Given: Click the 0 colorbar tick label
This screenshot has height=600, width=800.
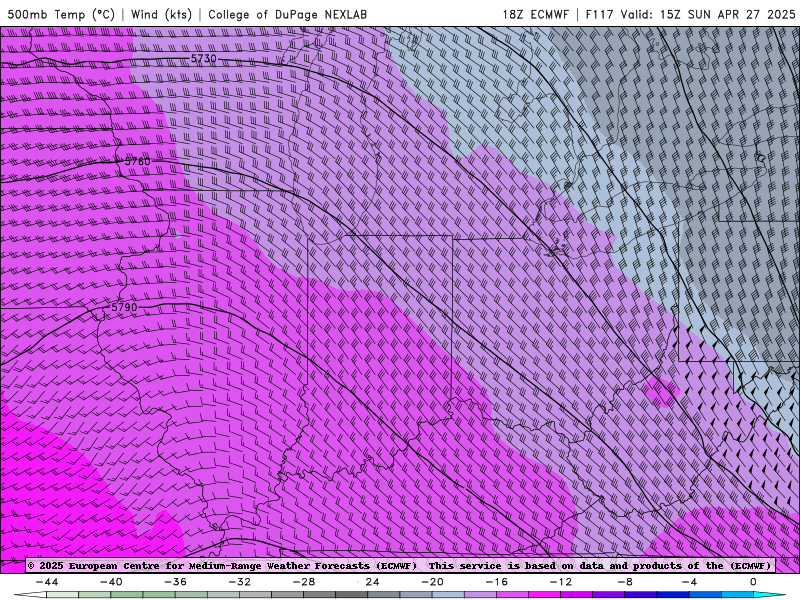Looking at the screenshot, I should click(754, 582).
